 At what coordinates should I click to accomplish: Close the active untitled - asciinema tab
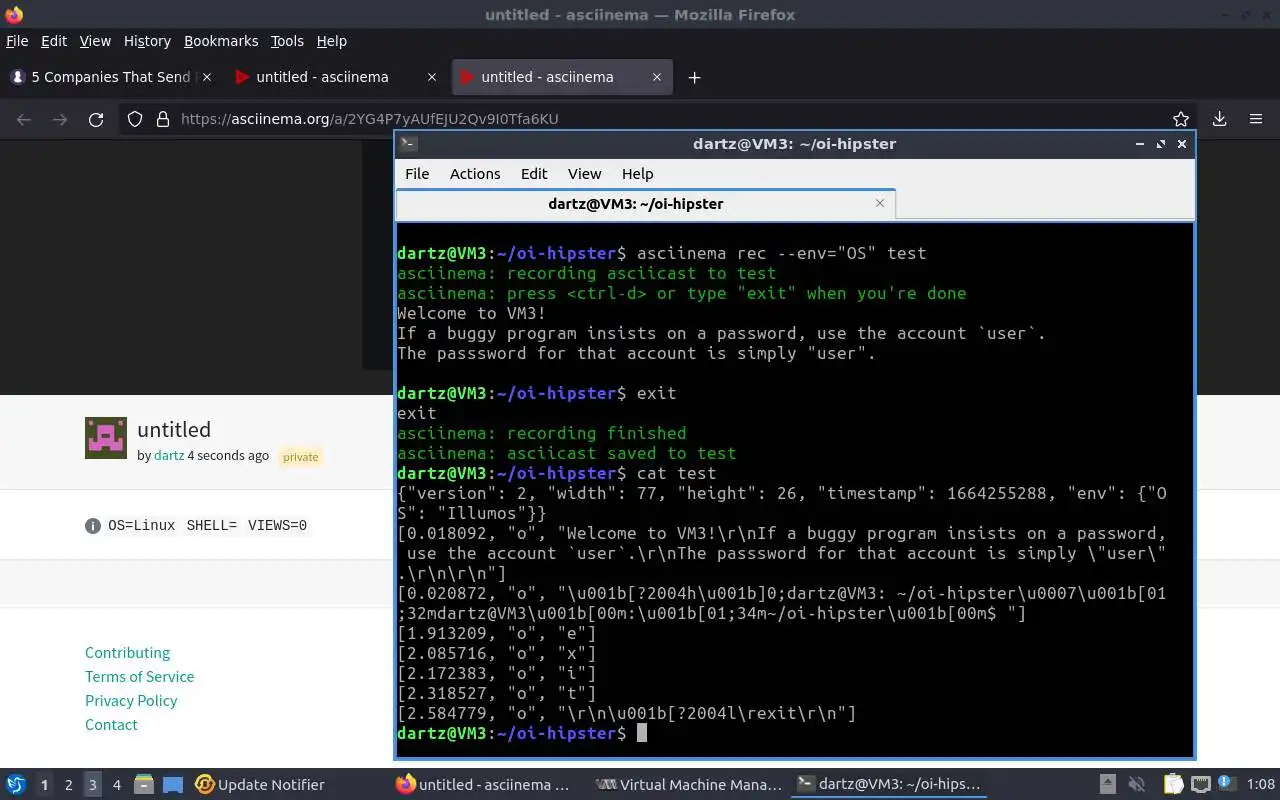tap(657, 77)
